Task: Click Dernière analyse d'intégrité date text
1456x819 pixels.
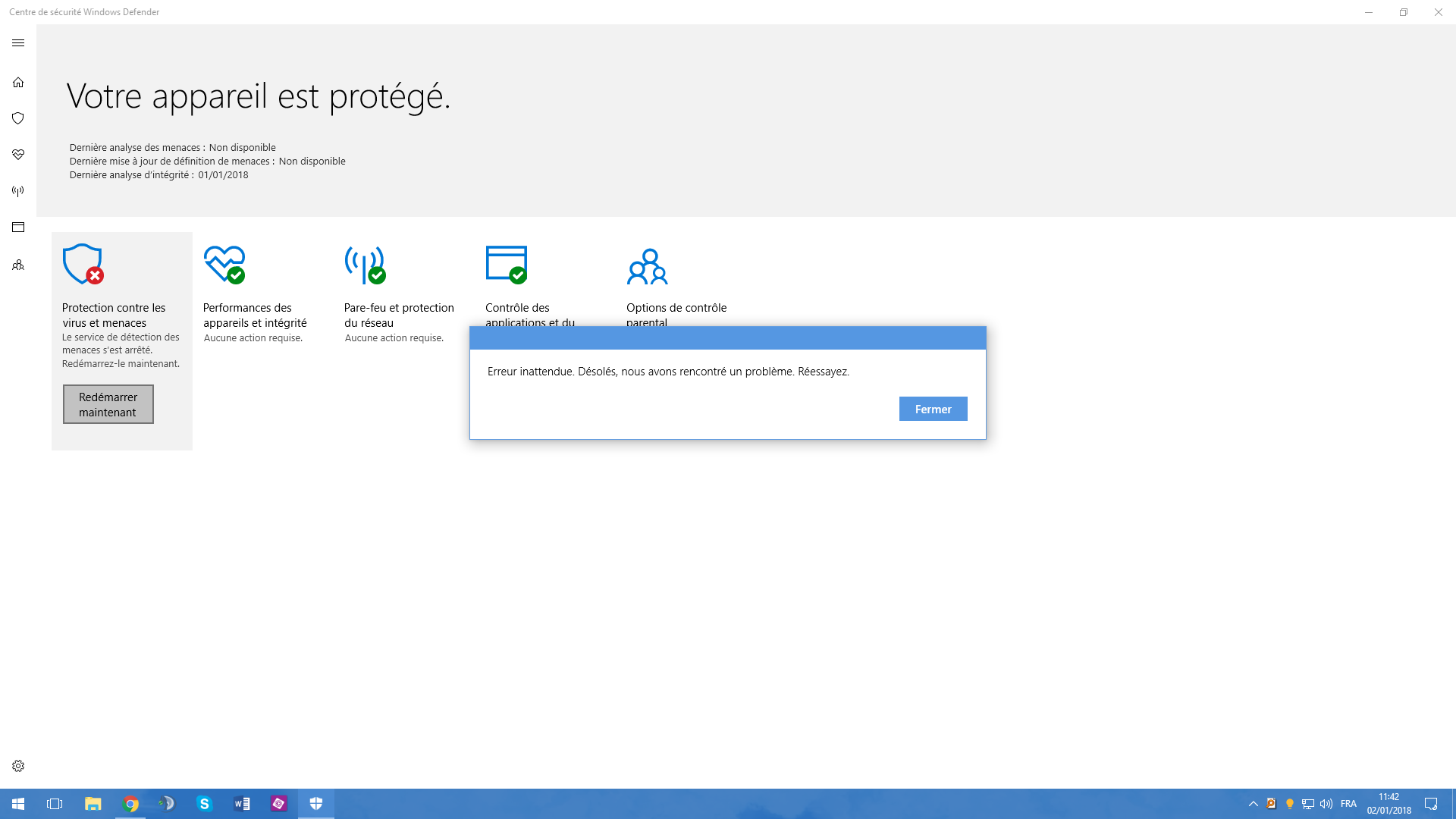Action: tap(159, 175)
